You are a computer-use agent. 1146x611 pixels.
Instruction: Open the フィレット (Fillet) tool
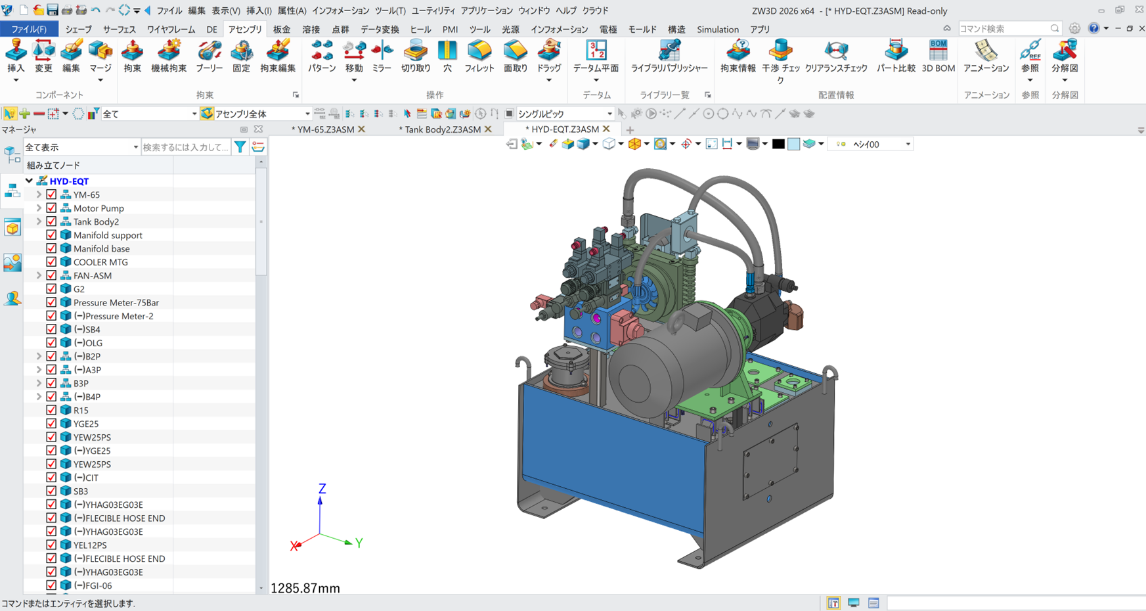479,51
